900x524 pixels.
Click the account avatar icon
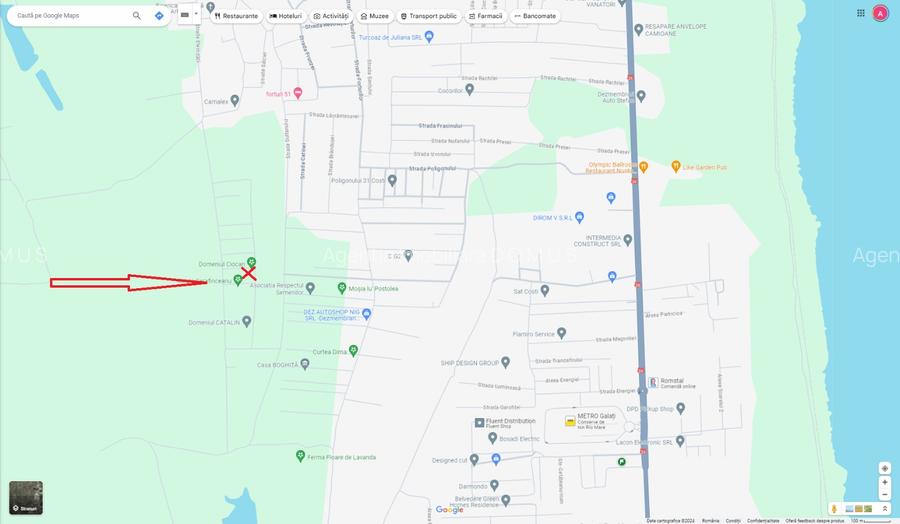[x=880, y=13]
